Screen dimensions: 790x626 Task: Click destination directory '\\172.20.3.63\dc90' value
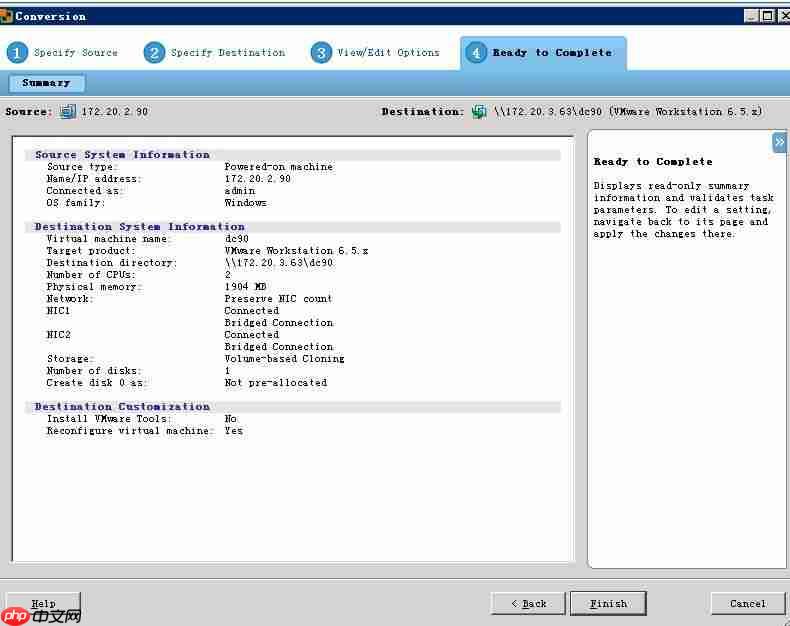279,263
